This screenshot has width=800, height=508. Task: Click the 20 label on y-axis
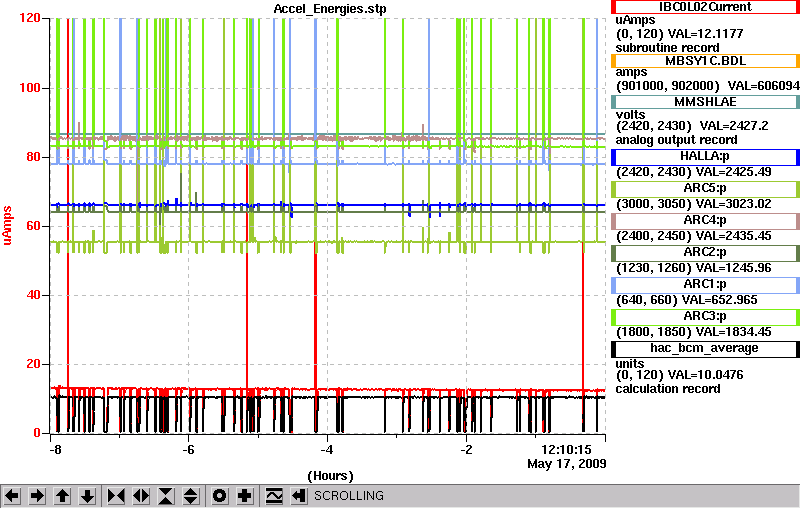(x=33, y=364)
